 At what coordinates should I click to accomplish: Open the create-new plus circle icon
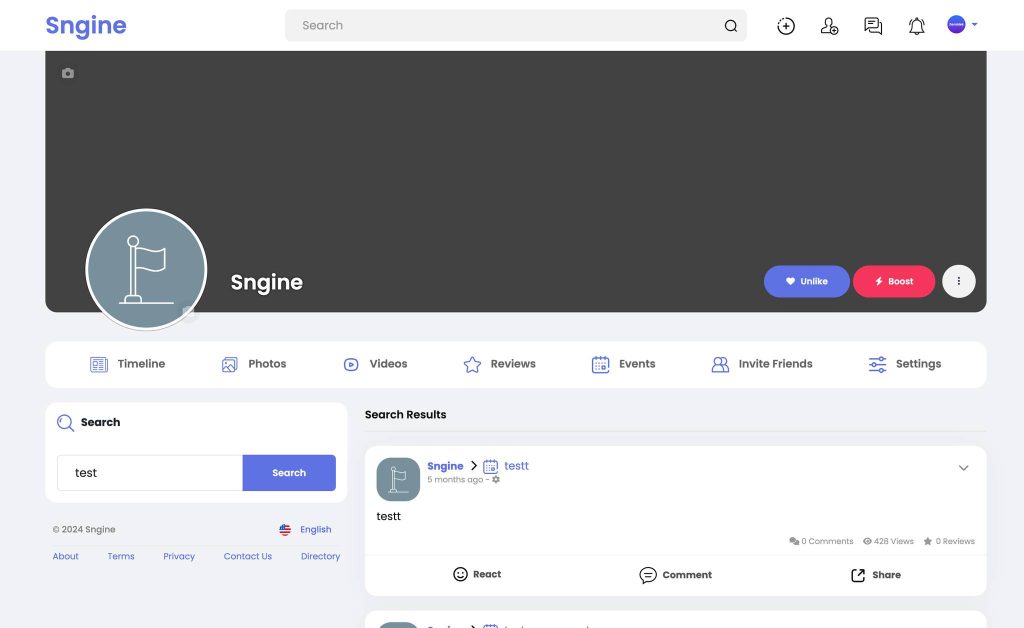[x=786, y=25]
